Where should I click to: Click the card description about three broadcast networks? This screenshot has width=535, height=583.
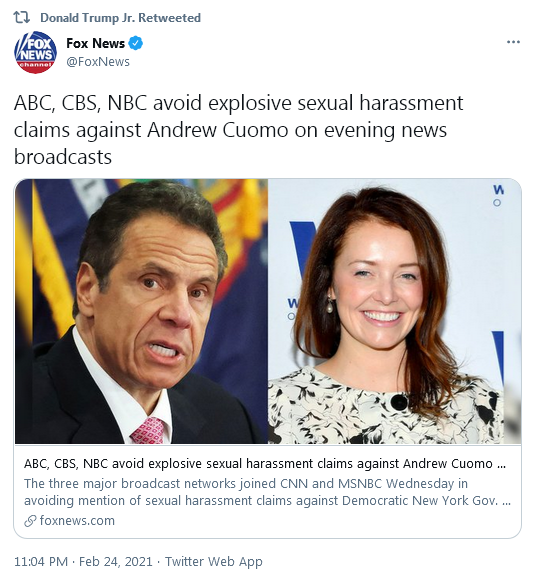coord(267,492)
